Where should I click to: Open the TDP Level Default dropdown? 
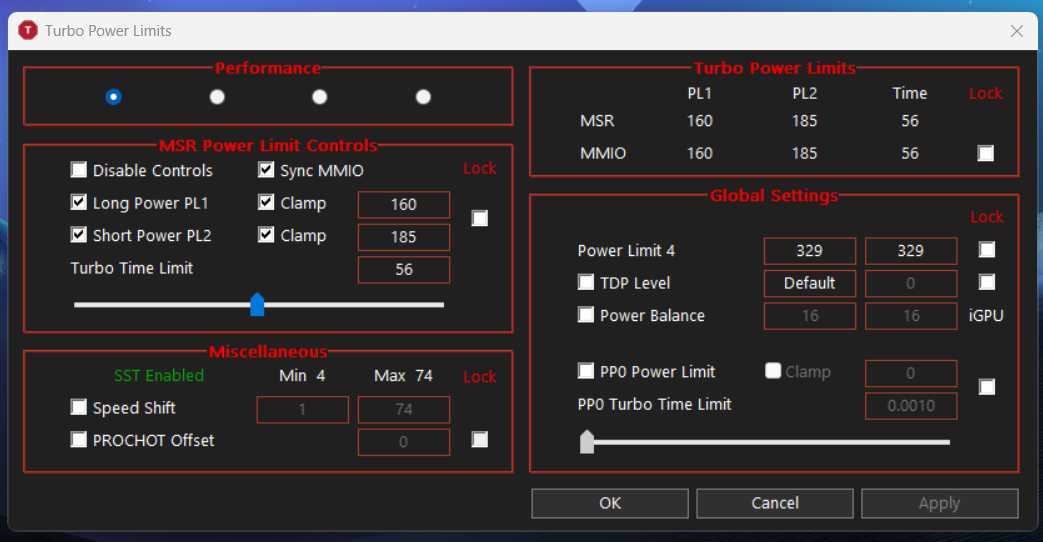[x=809, y=283]
